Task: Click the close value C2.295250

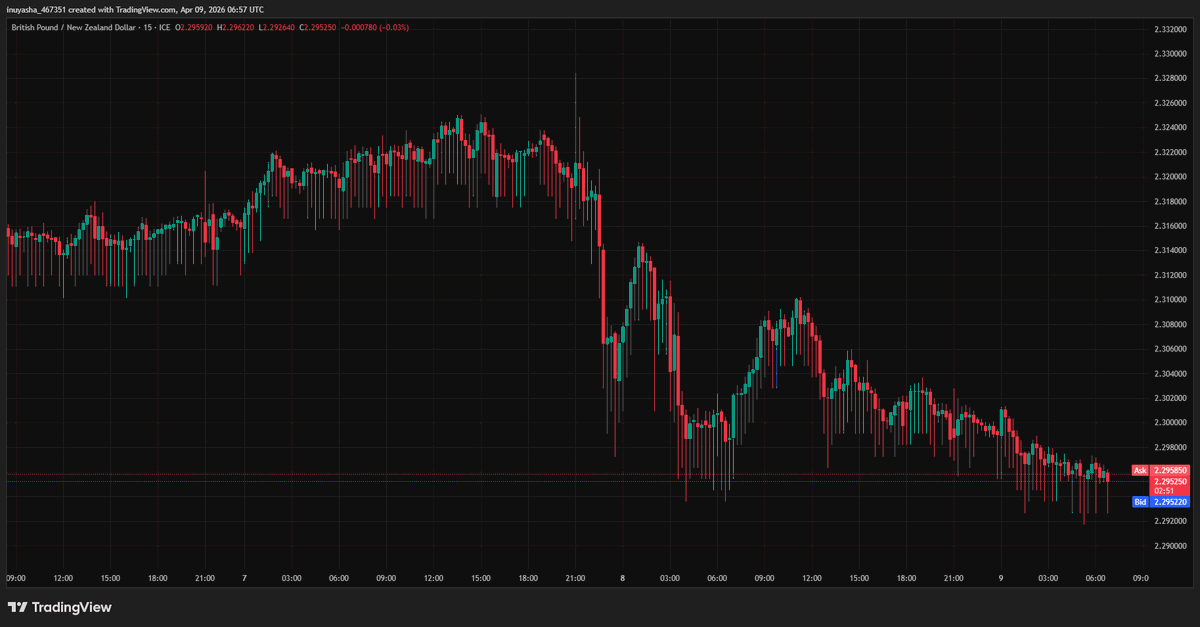Action: coord(320,27)
